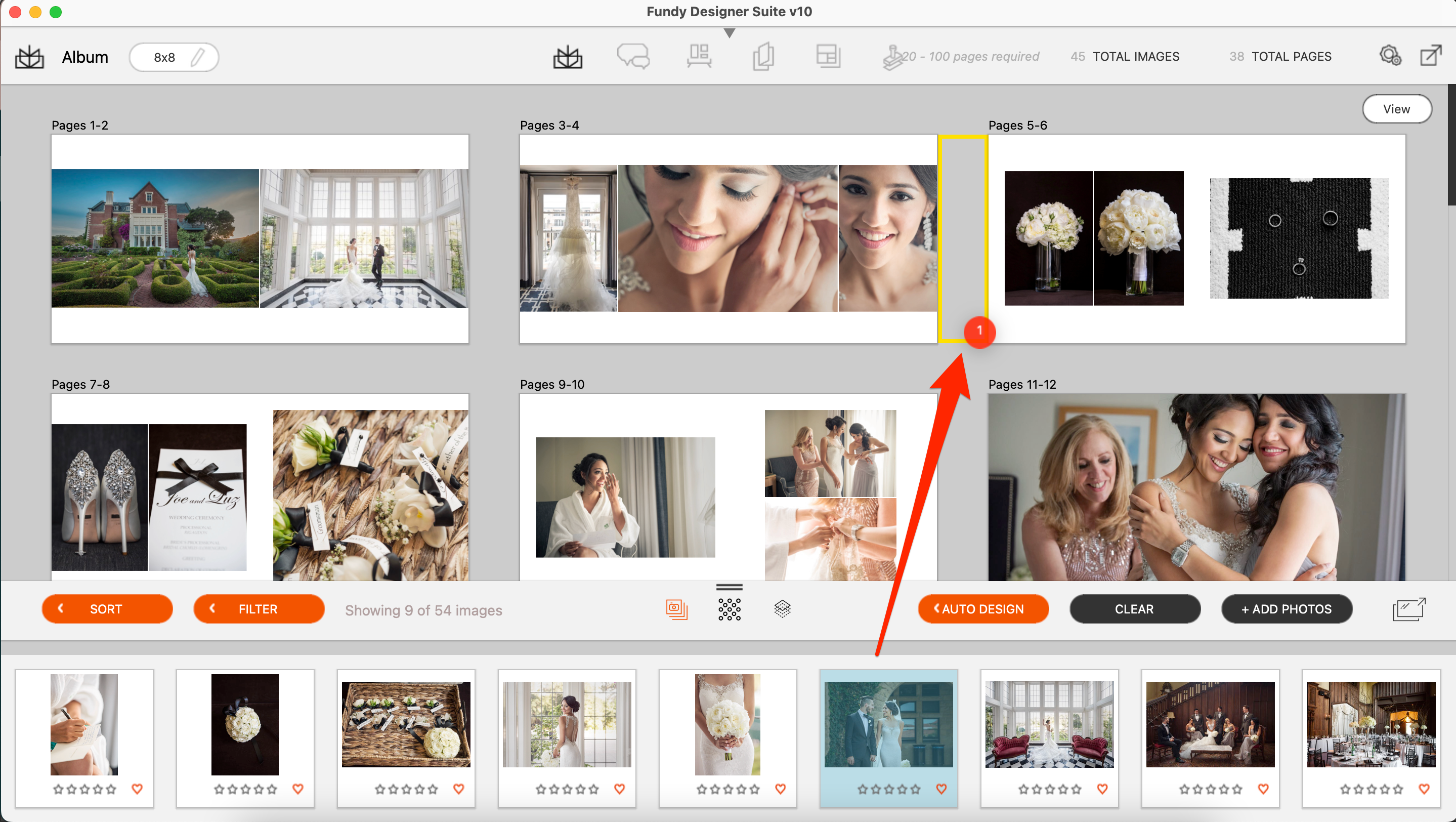Open the settings gear icon
The image size is (1456, 822).
point(1390,56)
